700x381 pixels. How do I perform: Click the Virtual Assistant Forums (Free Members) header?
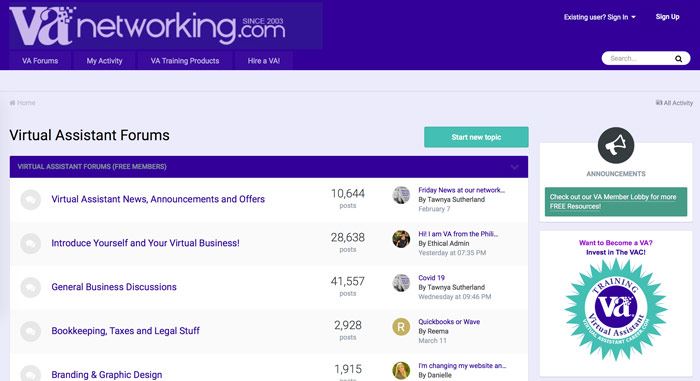269,167
